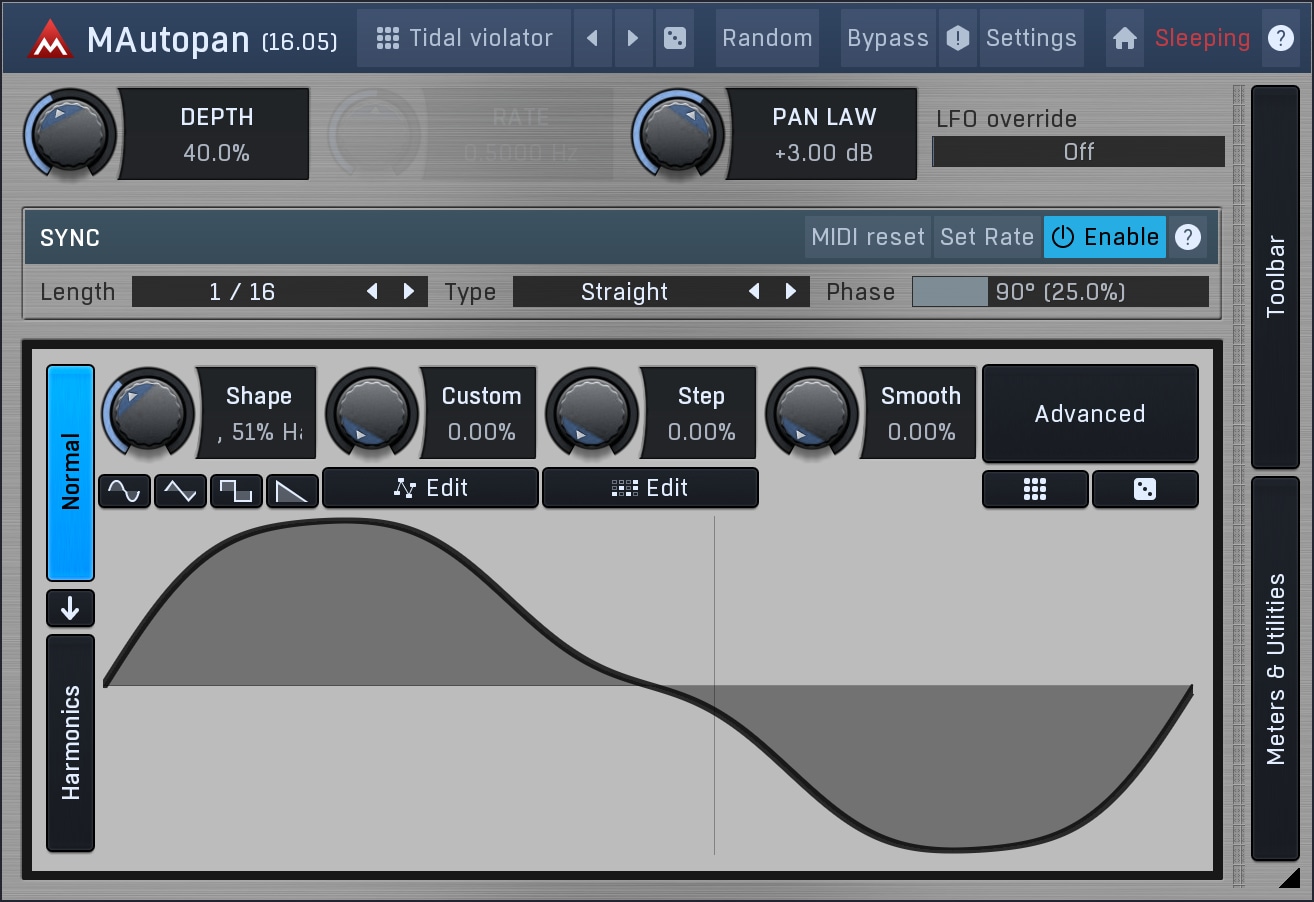The height and width of the screenshot is (902, 1314).
Task: Open LFO shape presets grid button
Action: (x=1035, y=489)
